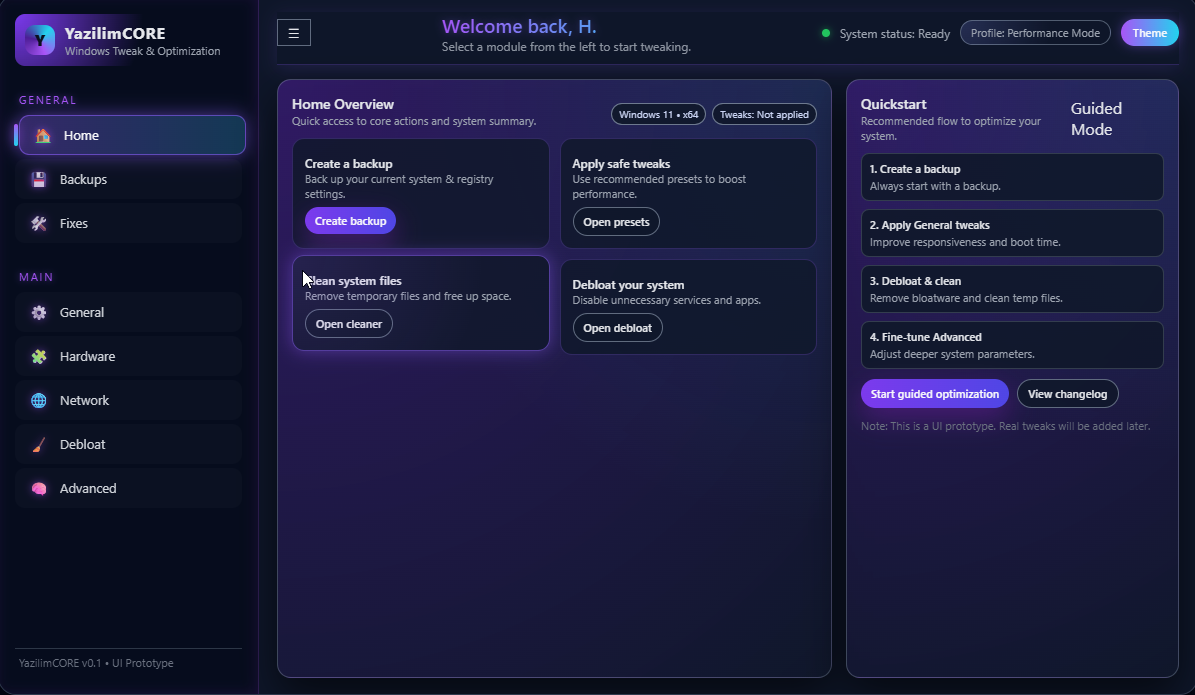
Task: Open the Profile: Performance Mode selector
Action: coord(1035,32)
